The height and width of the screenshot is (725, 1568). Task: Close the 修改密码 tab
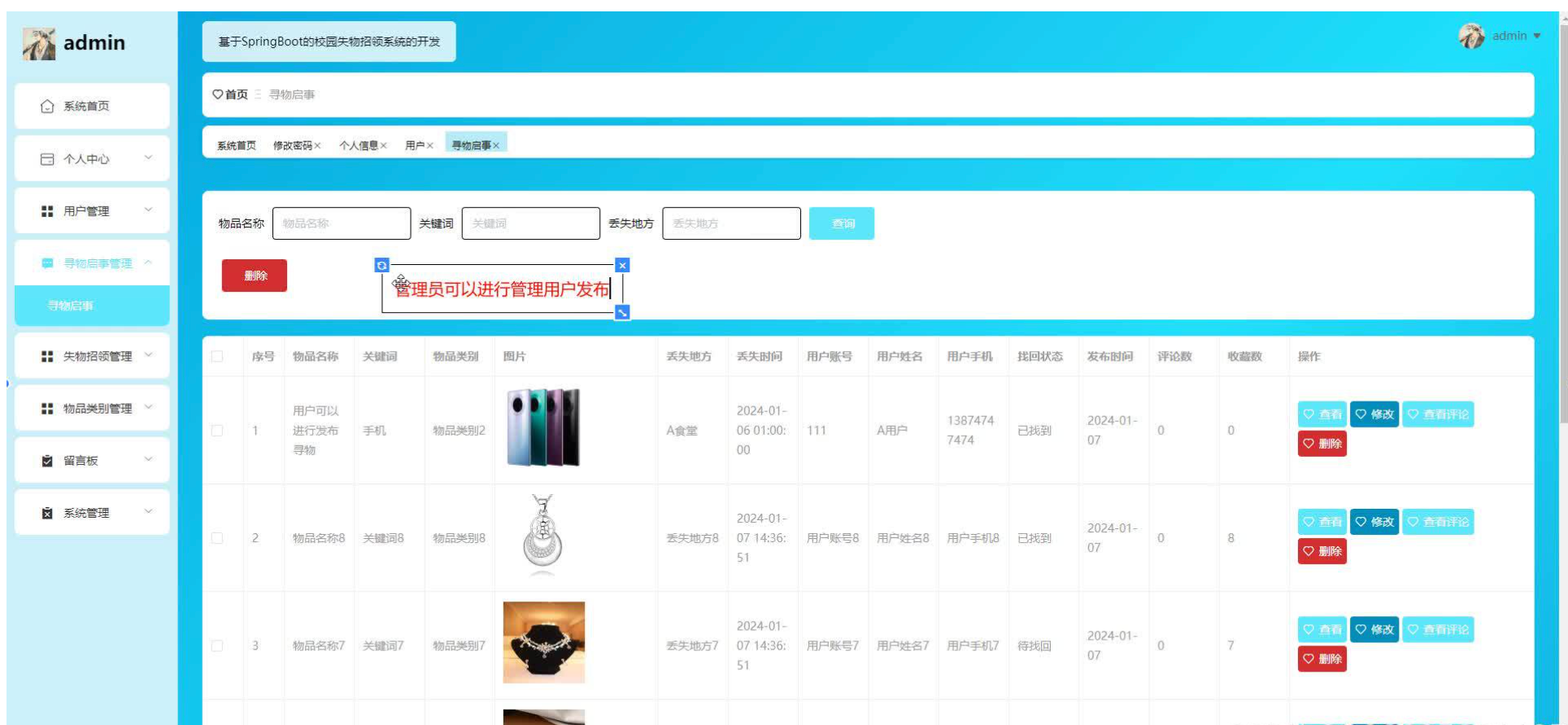(317, 145)
